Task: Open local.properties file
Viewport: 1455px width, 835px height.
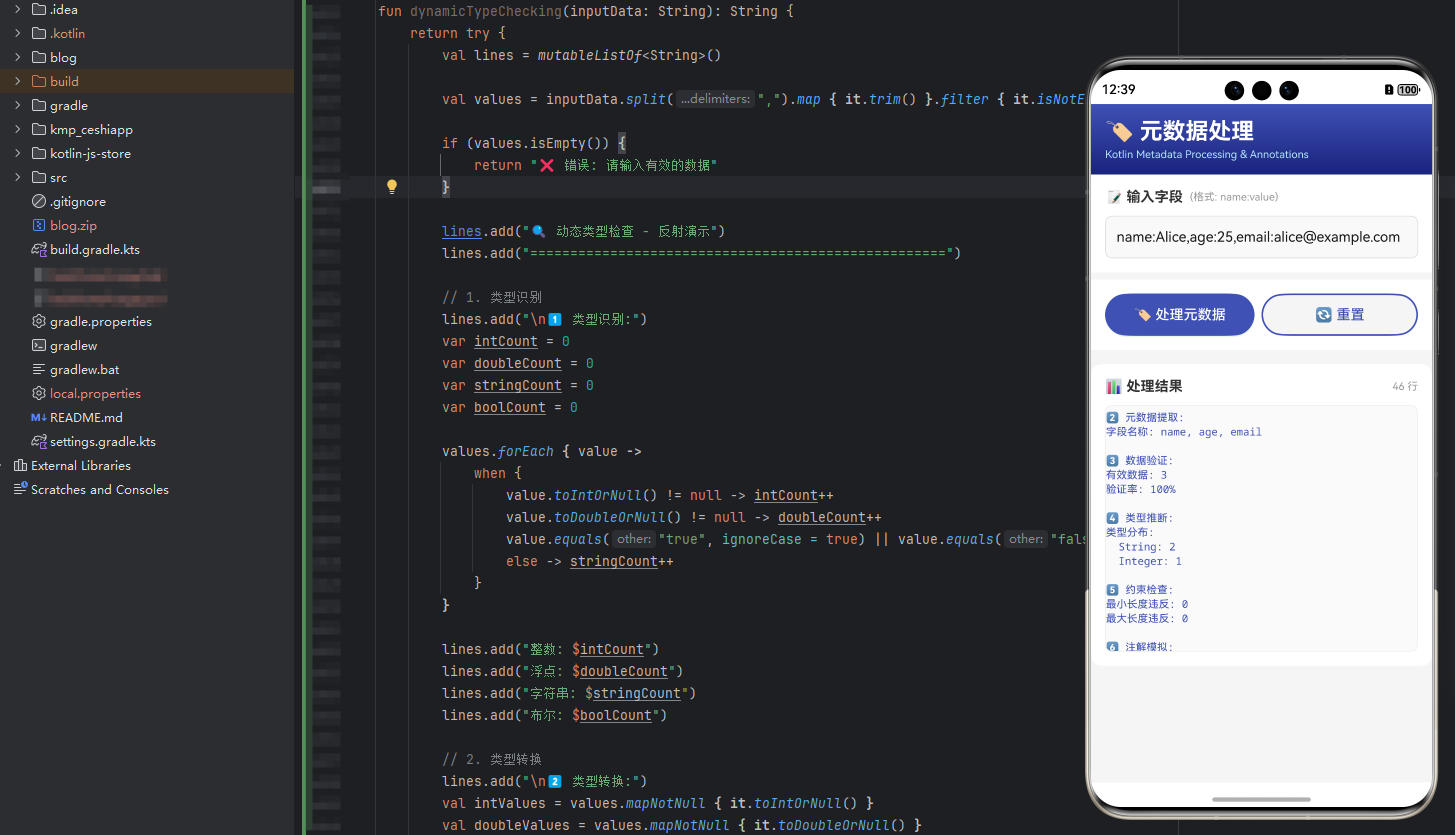Action: (95, 393)
